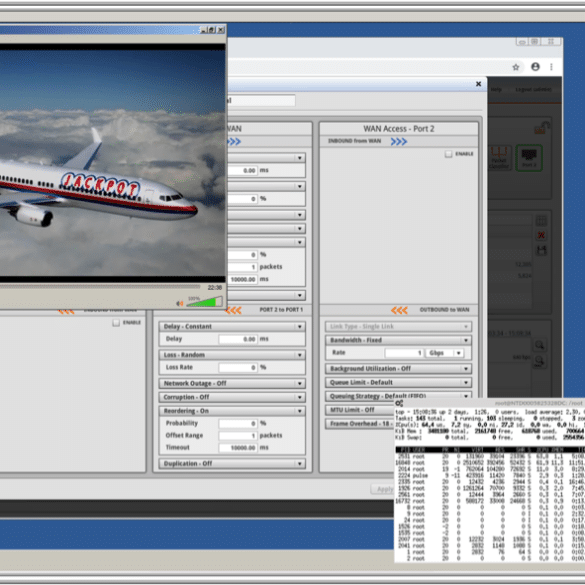Click the name text field at dialog top
The height and width of the screenshot is (585, 585).
tap(262, 100)
